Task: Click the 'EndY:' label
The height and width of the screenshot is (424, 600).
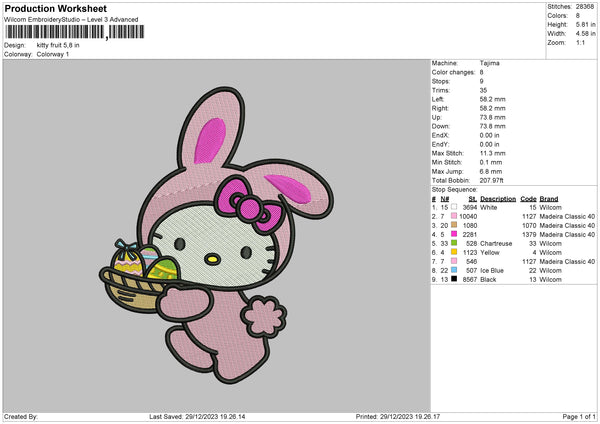Action: 440,144
